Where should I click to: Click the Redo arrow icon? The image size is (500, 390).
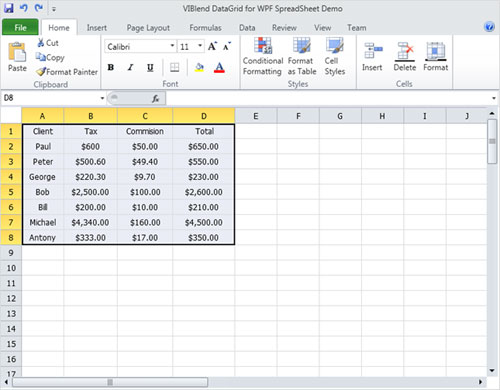click(39, 8)
